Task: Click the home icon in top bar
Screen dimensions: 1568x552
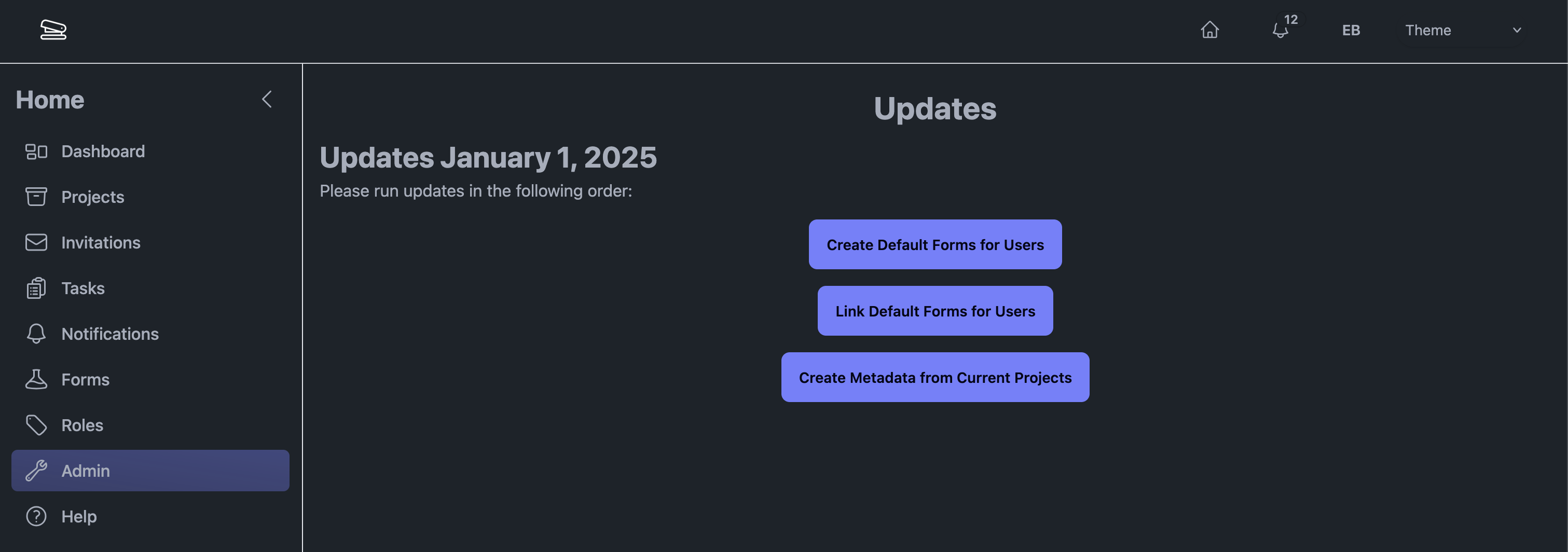Action: (x=1209, y=30)
